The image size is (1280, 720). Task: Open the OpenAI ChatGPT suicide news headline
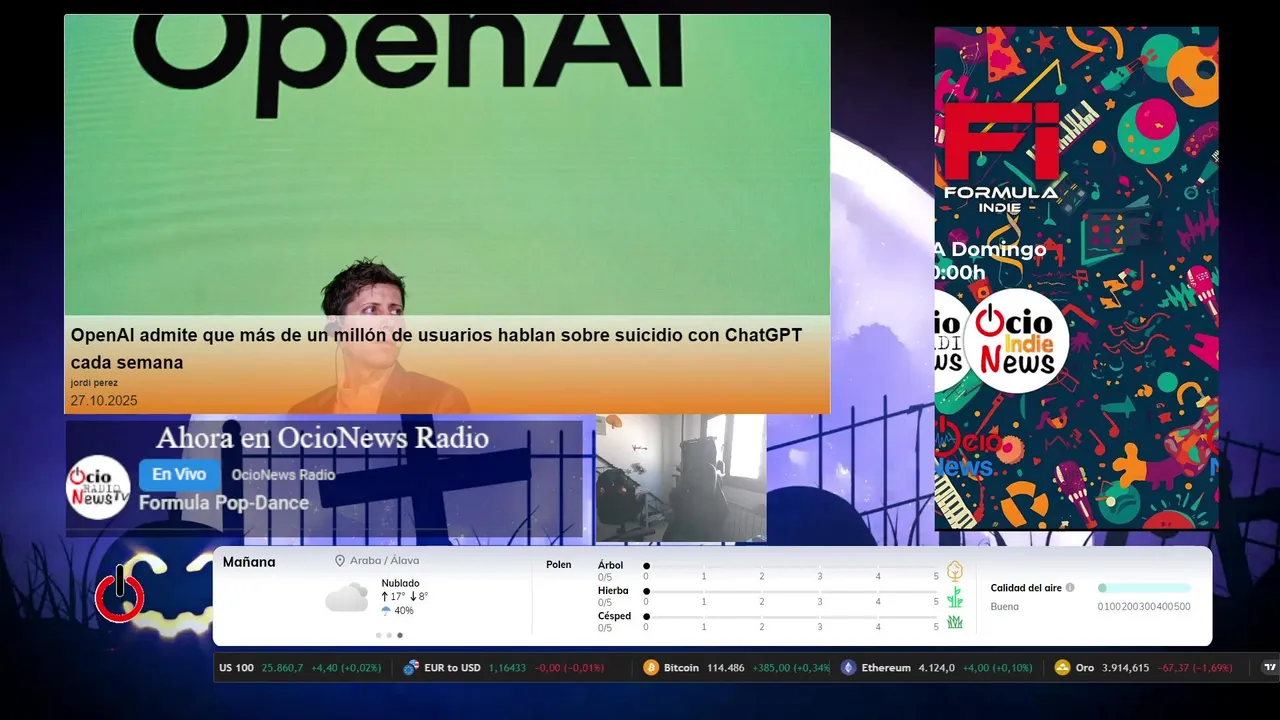(x=436, y=348)
